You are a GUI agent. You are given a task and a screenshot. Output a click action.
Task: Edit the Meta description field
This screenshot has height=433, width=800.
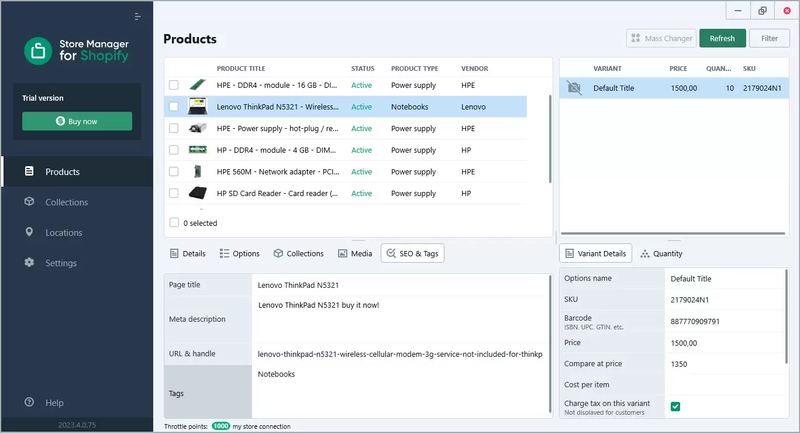click(x=401, y=319)
